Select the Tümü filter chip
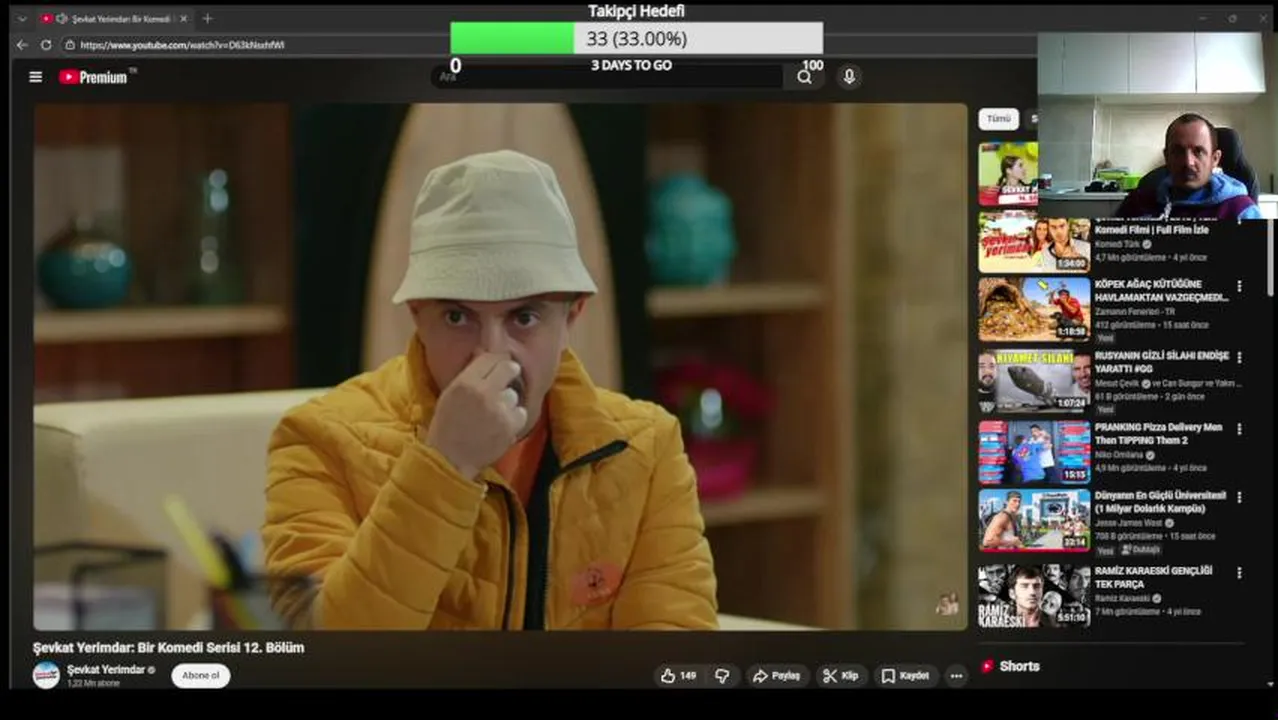The width and height of the screenshot is (1278, 720). pos(999,118)
